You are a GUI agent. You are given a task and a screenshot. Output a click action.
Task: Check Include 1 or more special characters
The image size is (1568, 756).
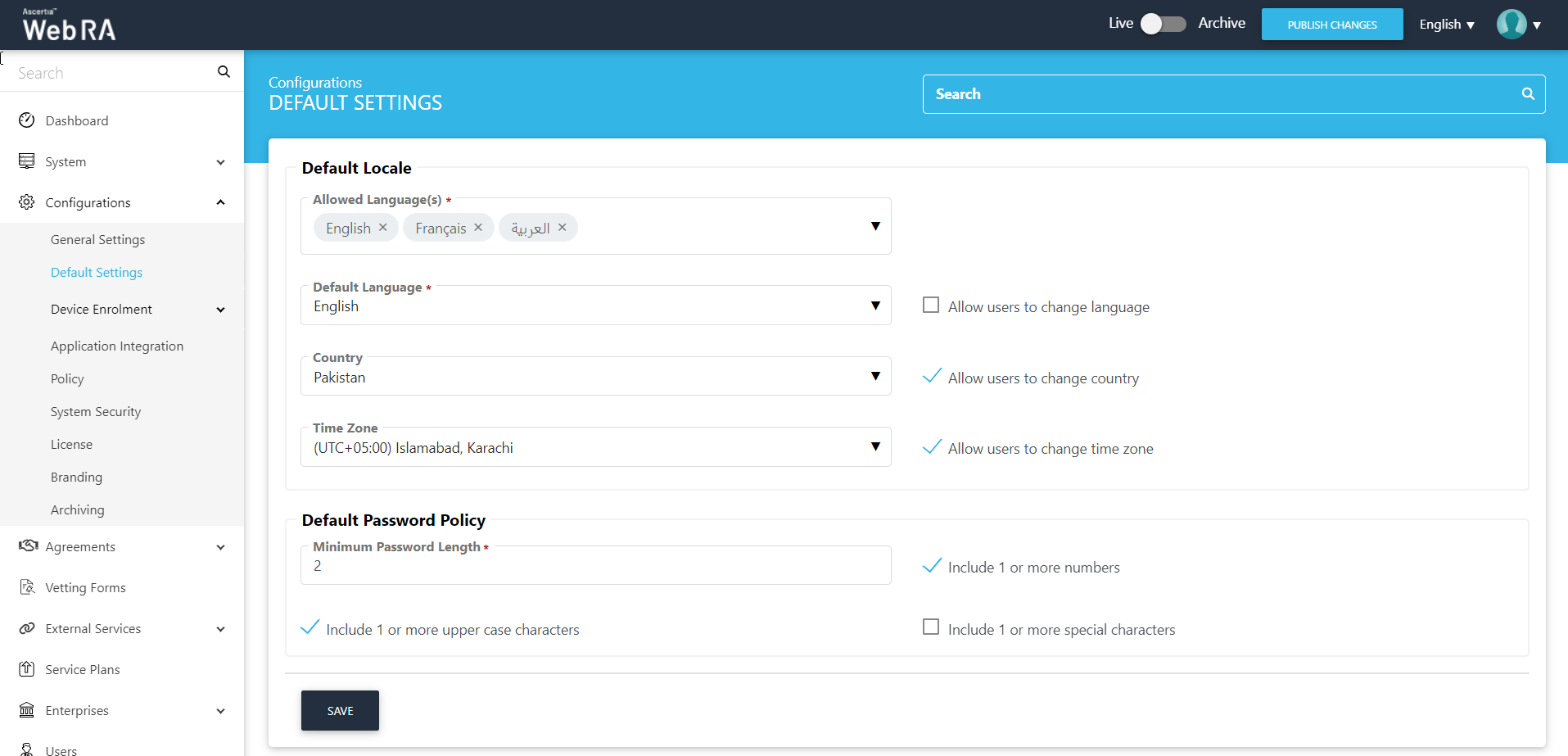click(x=931, y=627)
